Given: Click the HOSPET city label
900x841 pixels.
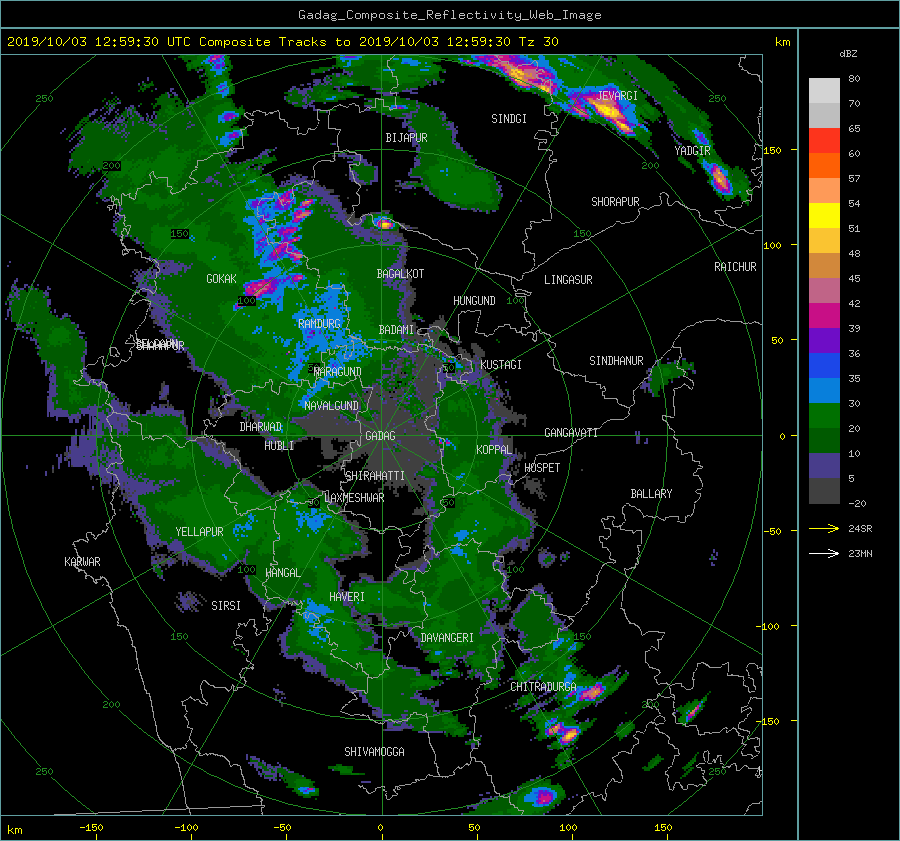Looking at the screenshot, I should tap(542, 468).
